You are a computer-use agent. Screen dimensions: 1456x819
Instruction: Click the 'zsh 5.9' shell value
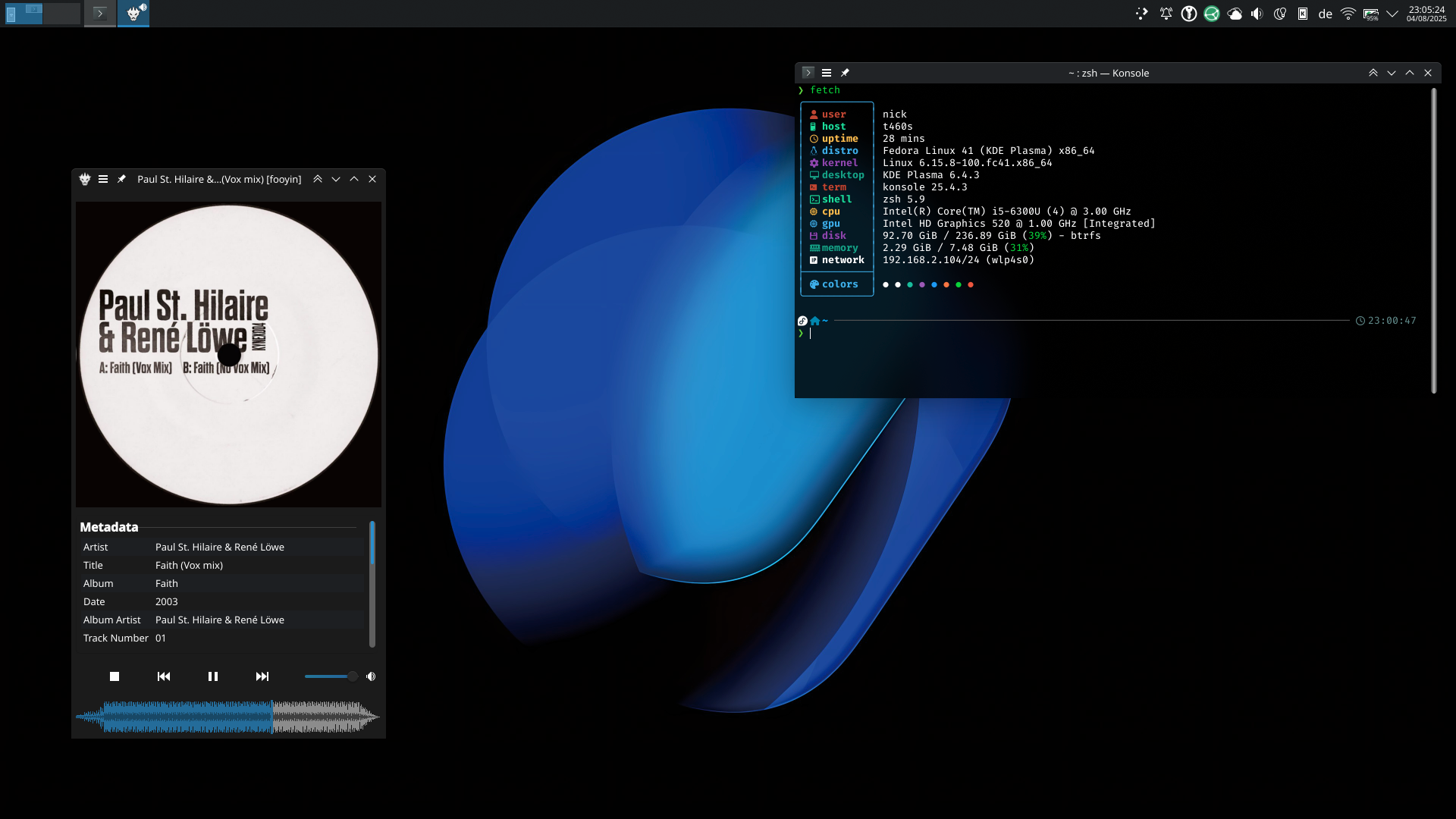[904, 199]
